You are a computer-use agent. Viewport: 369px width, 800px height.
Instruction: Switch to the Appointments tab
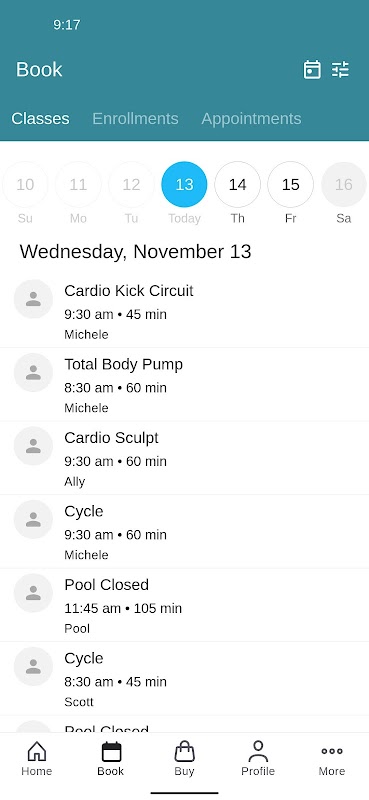coord(251,118)
